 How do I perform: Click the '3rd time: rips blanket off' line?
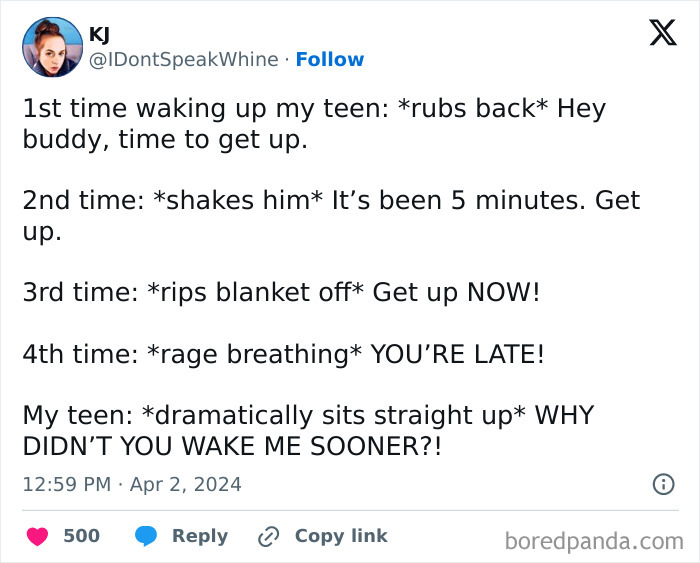(x=281, y=293)
